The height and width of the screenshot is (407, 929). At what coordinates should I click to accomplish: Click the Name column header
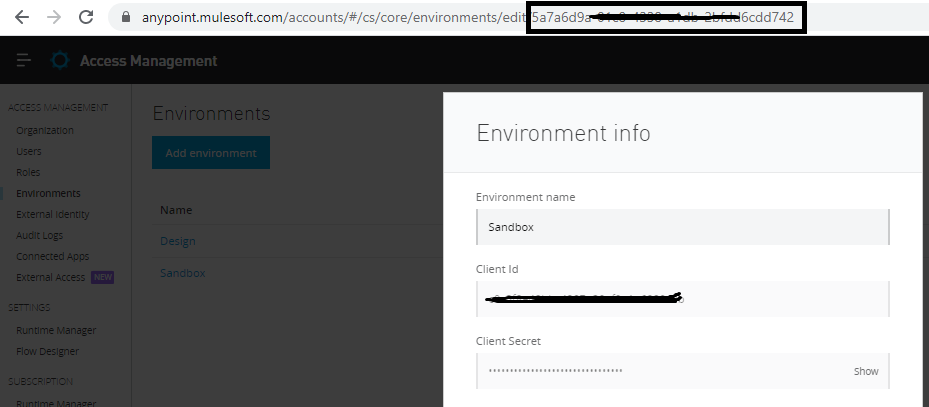[x=176, y=210]
